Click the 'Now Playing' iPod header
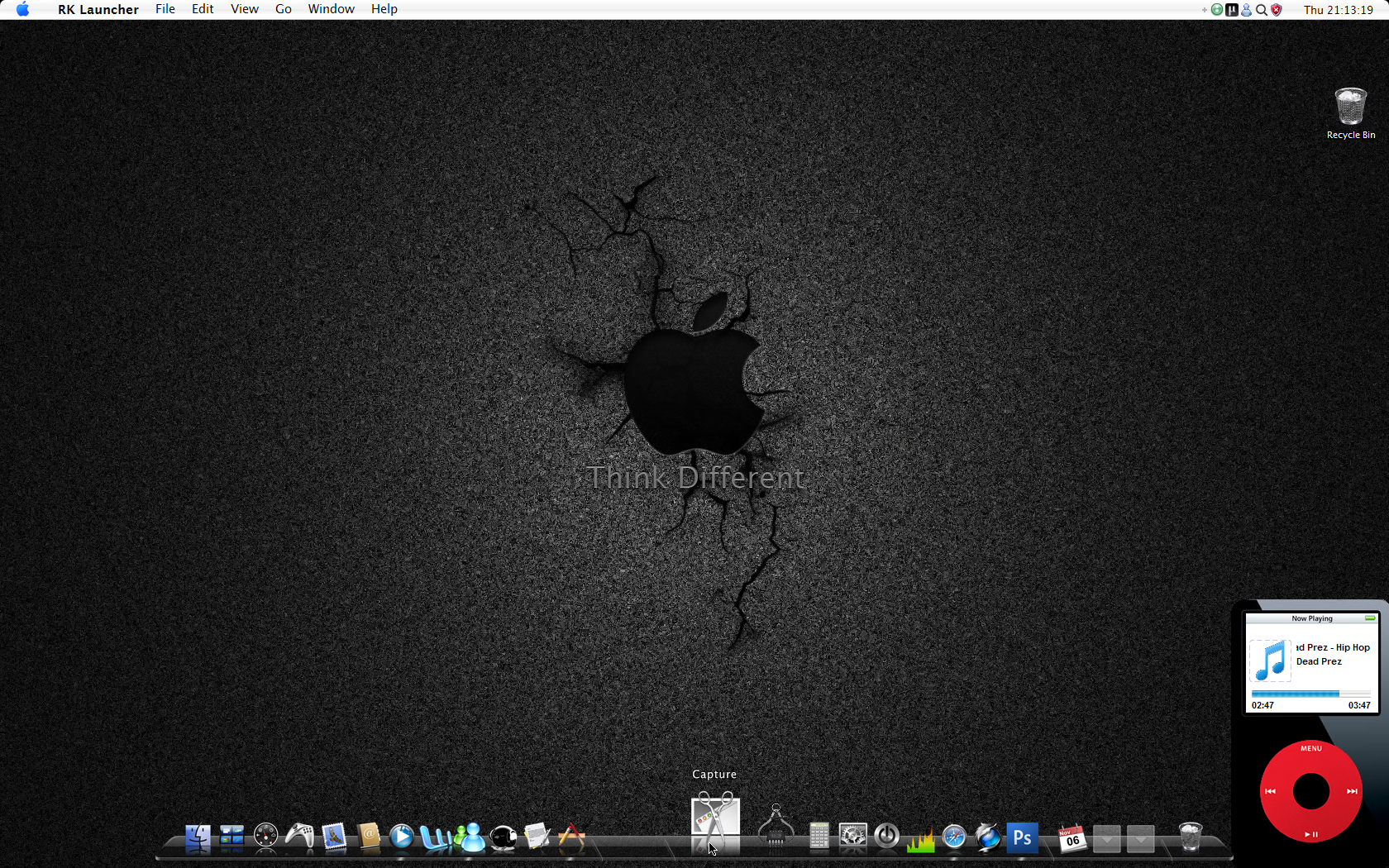Screen dimensions: 1389x868 pos(1312,618)
